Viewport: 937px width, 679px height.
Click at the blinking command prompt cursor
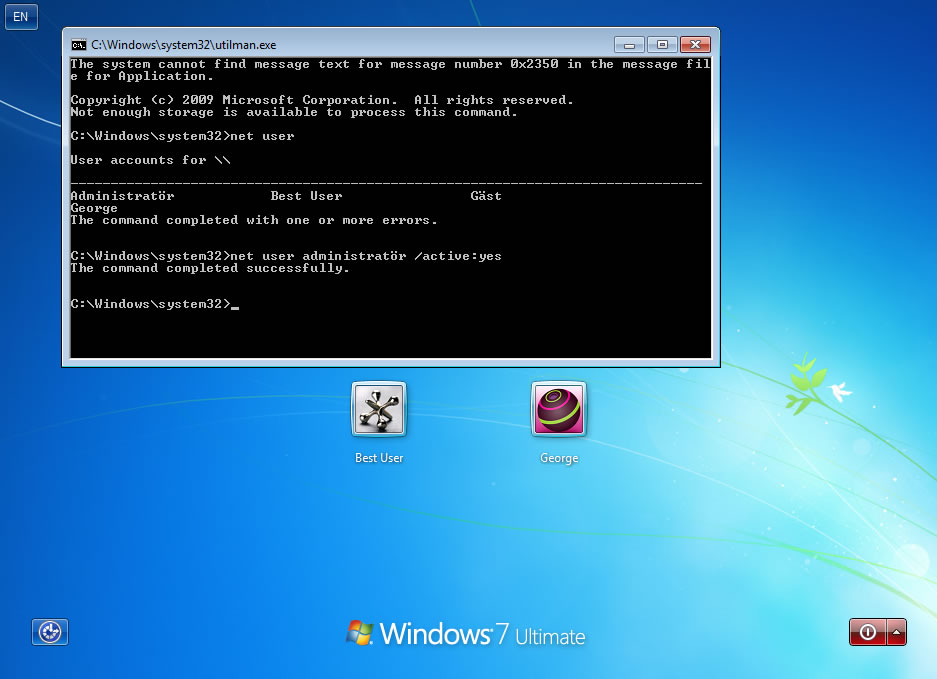[235, 307]
